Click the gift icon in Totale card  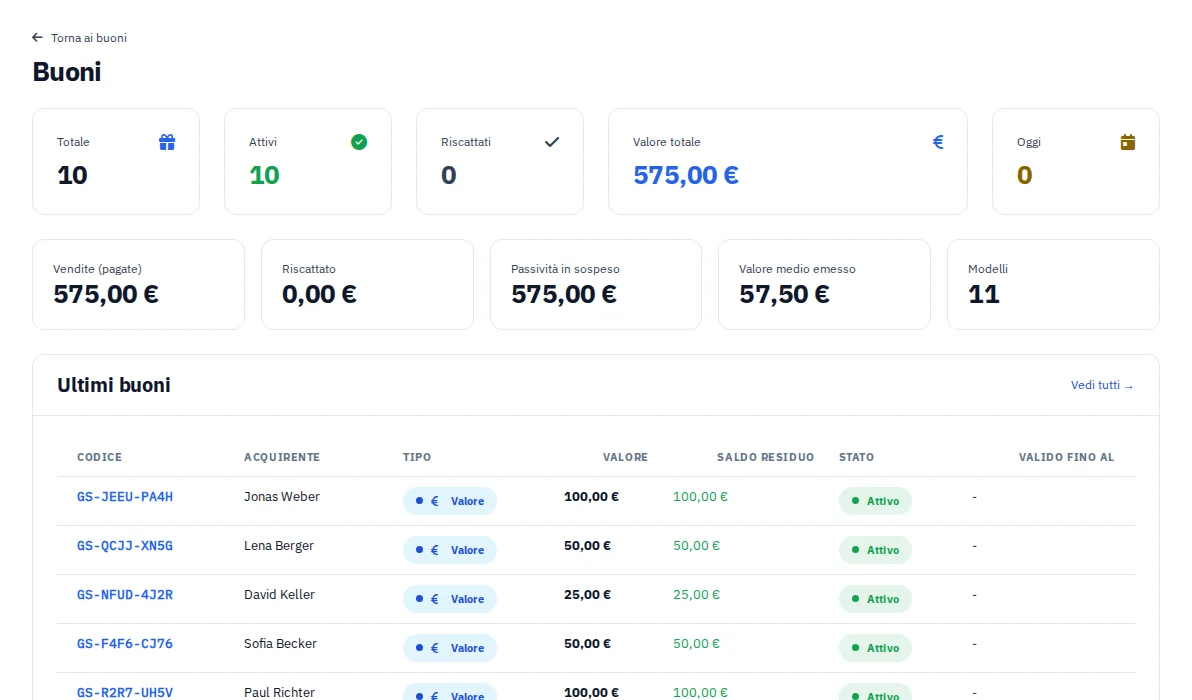167,142
